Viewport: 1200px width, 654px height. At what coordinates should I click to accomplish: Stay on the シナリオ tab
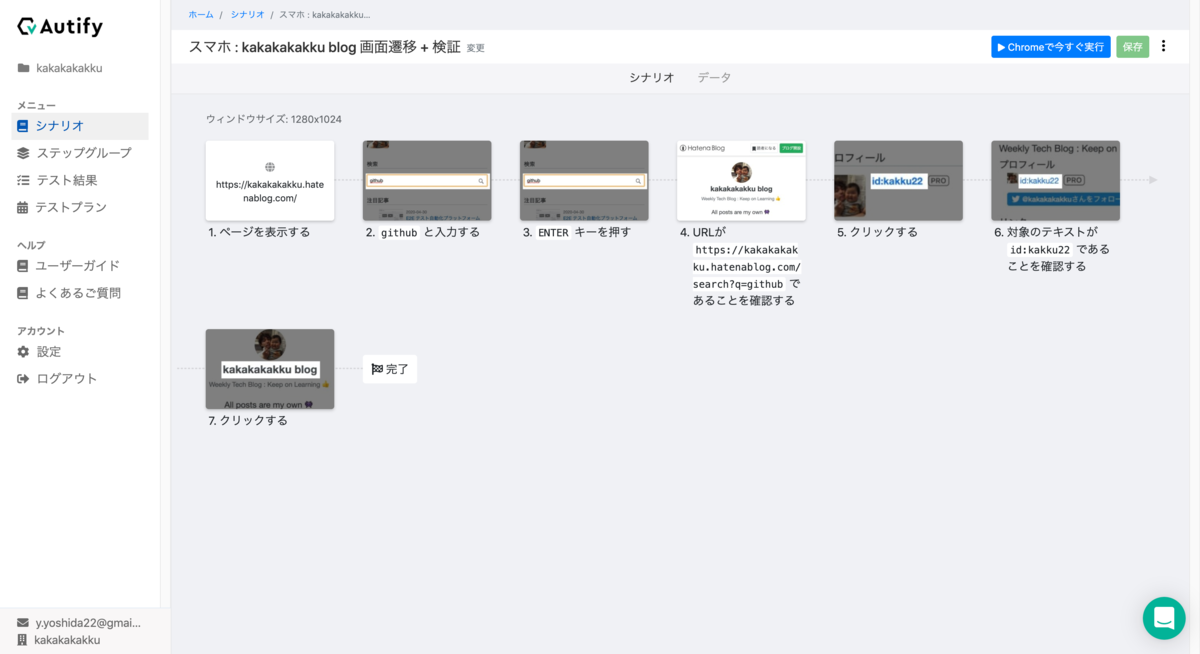(651, 76)
